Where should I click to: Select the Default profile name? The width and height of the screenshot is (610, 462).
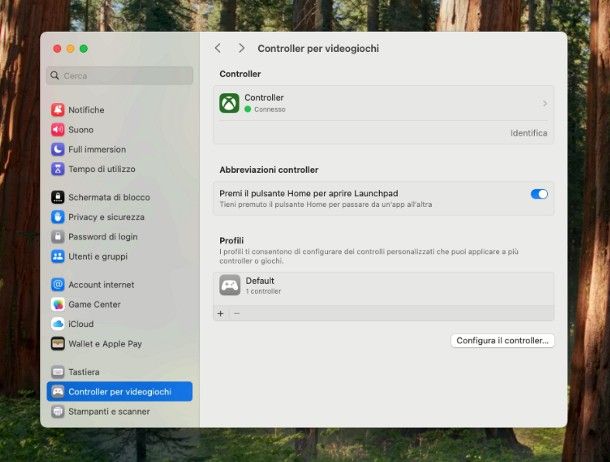pyautogui.click(x=260, y=281)
